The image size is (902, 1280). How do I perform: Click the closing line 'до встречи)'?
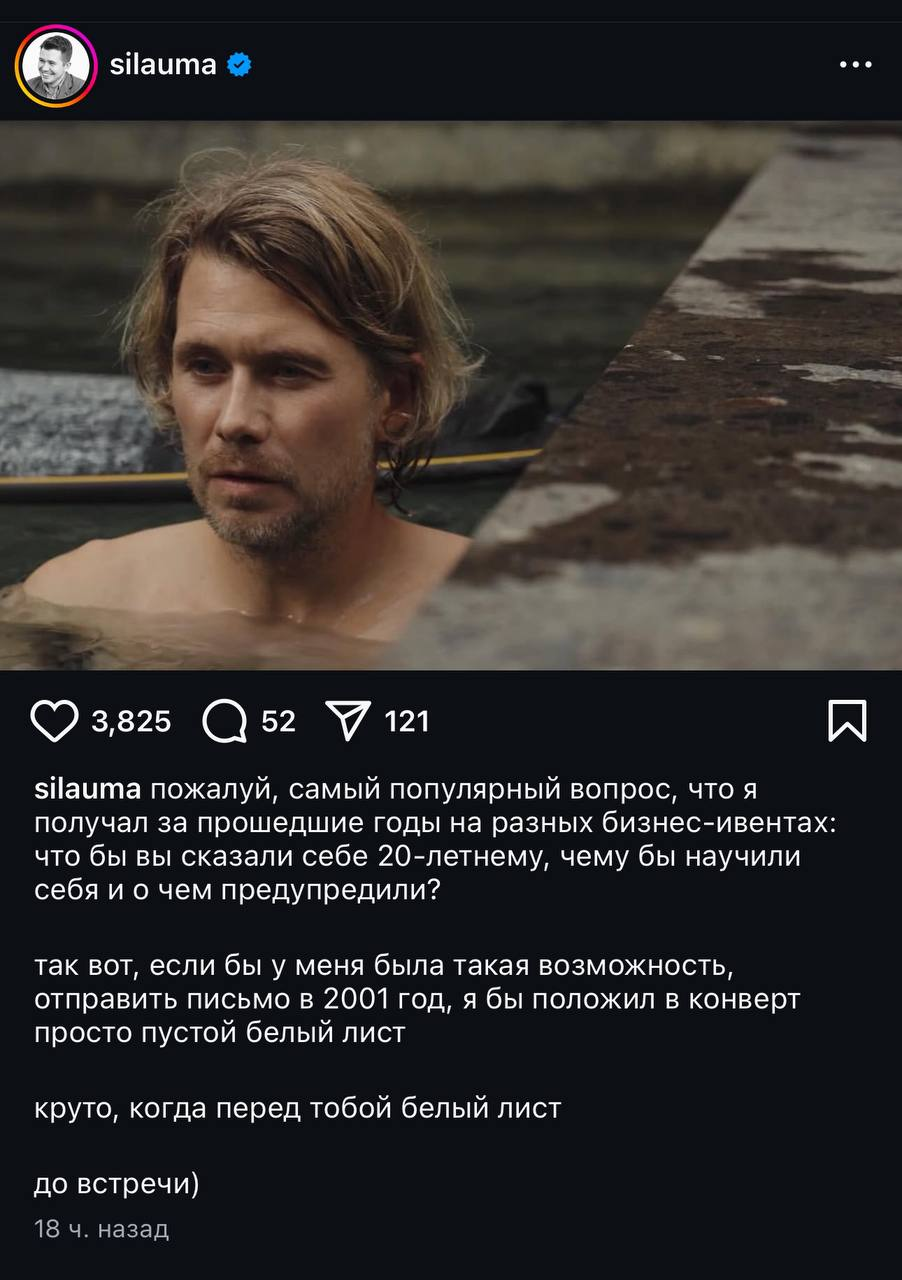[117, 1185]
